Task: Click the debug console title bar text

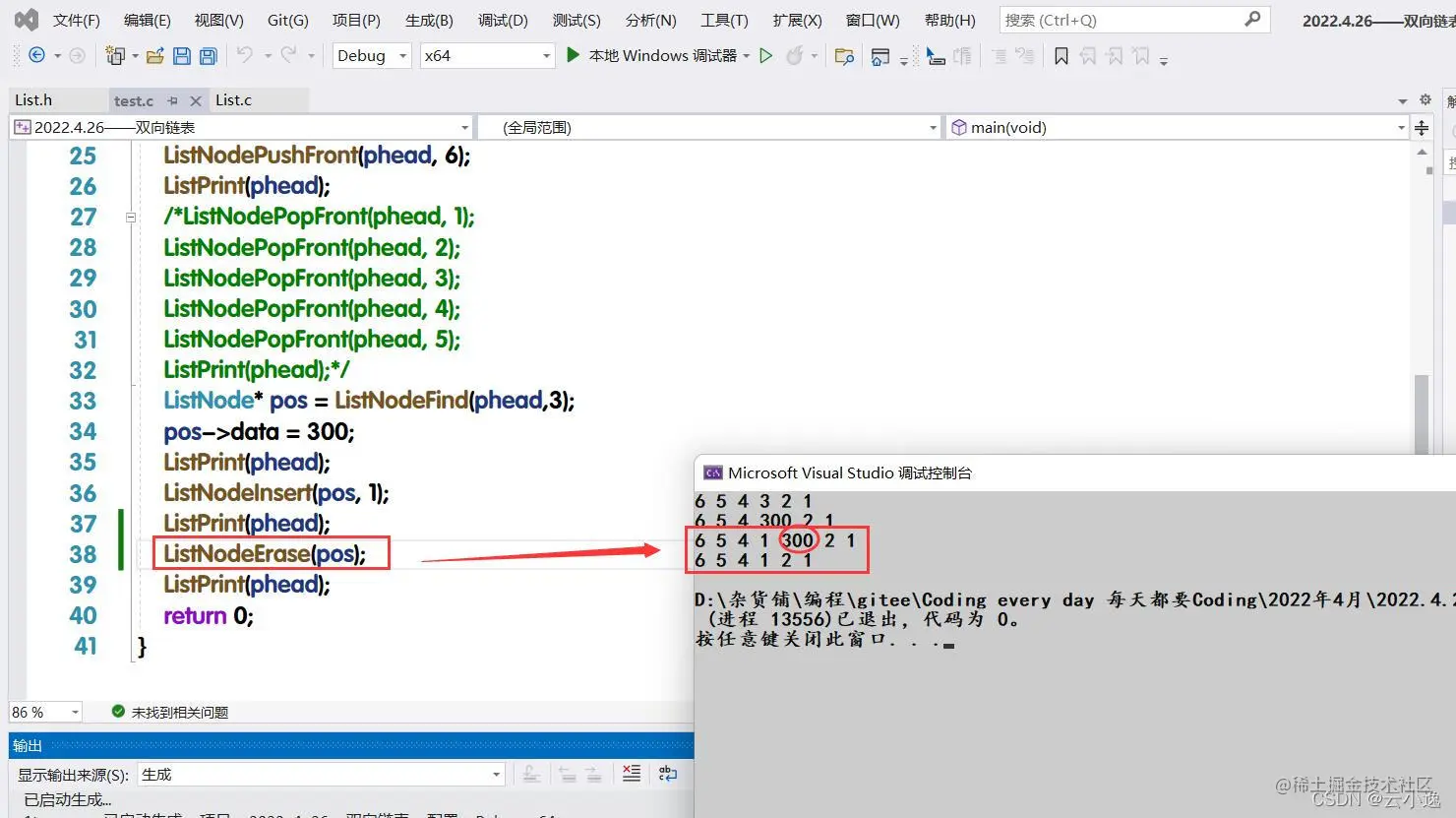Action: click(850, 472)
